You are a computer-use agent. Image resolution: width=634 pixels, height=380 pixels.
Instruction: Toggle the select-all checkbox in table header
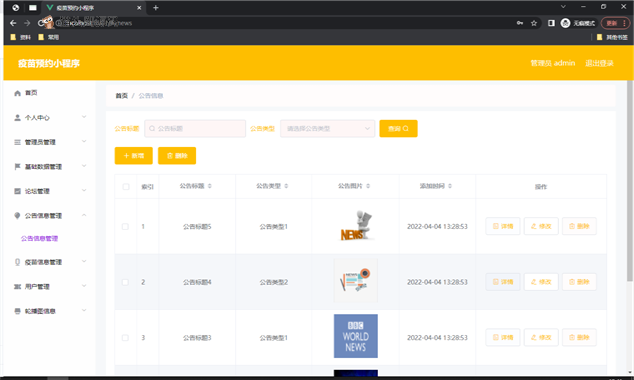click(x=126, y=187)
